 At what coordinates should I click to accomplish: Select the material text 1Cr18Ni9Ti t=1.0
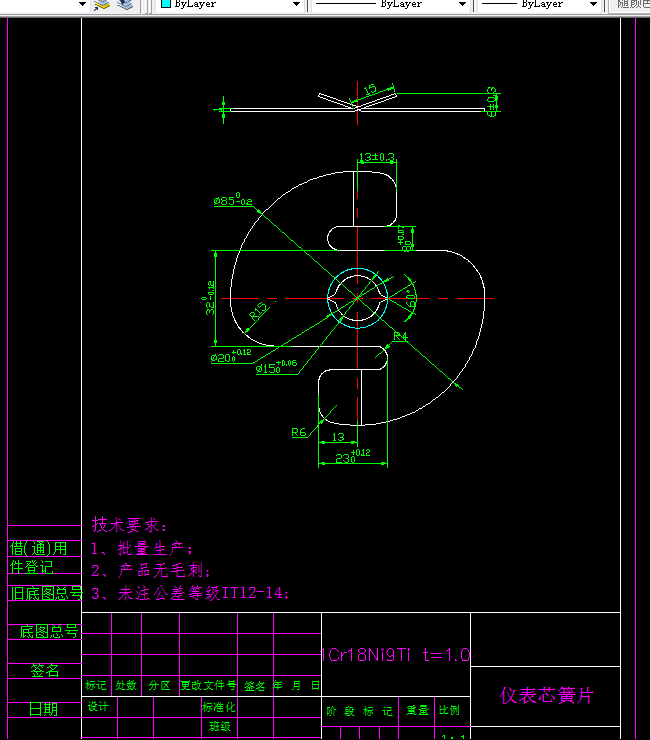point(396,655)
